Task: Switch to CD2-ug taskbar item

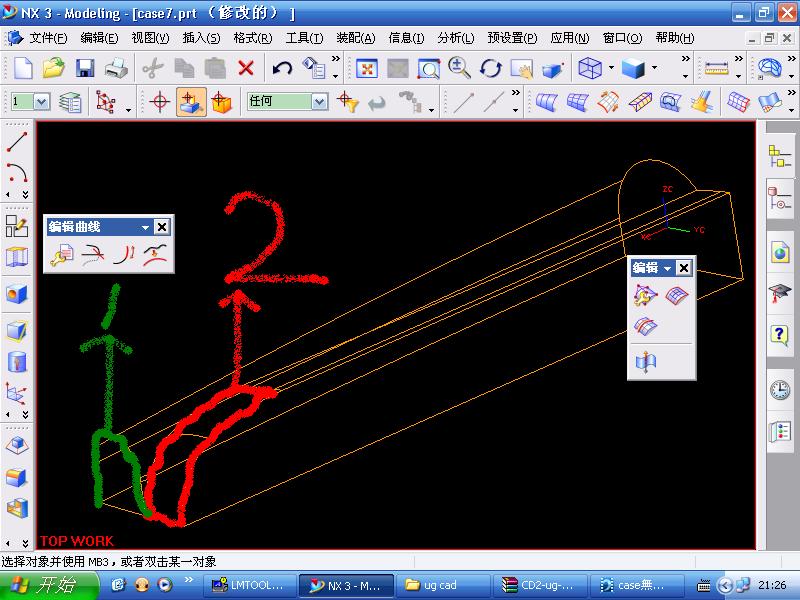Action: 539,585
